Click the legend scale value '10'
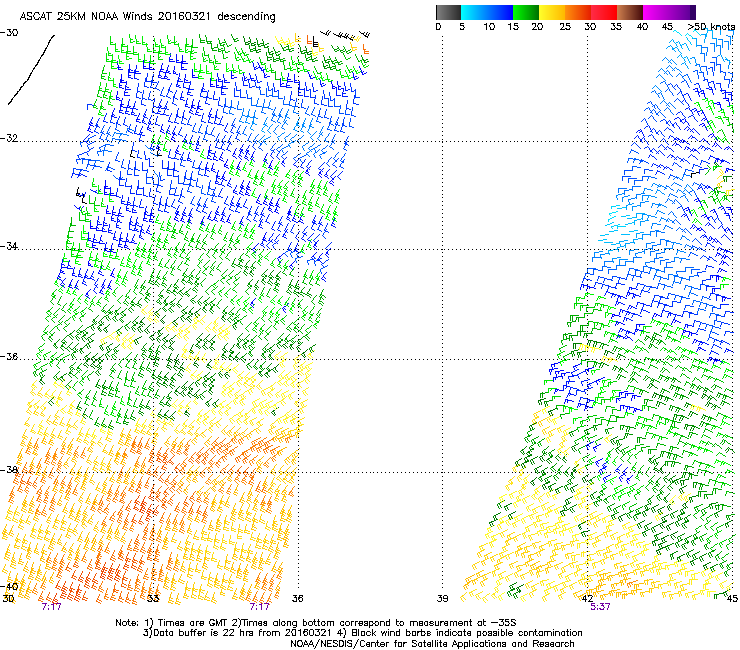Screen dimensions: 740x650 click(489, 27)
